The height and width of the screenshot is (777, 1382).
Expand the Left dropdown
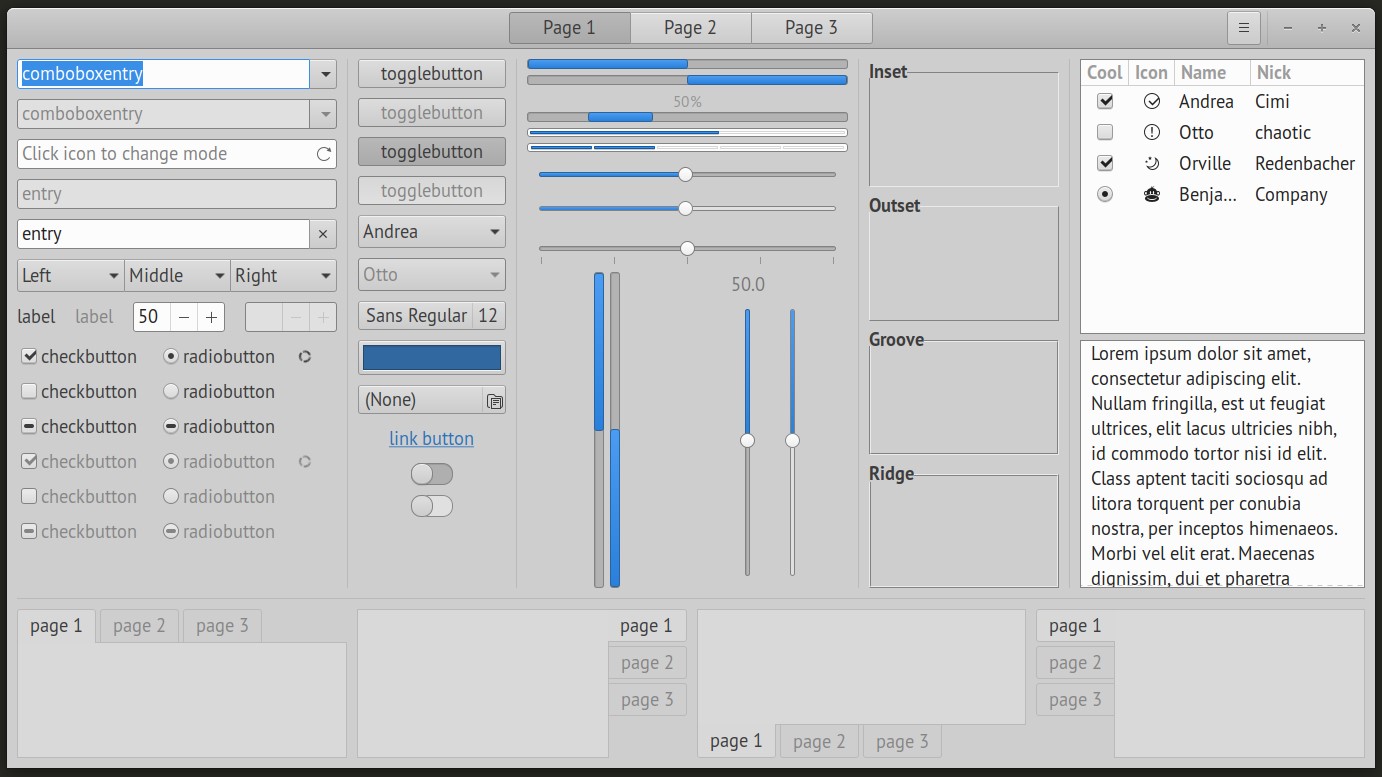71,276
